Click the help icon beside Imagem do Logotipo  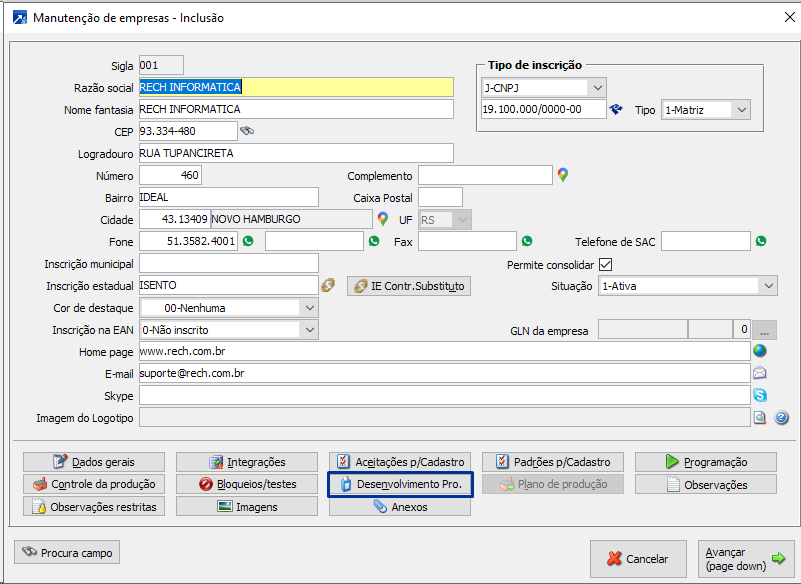tap(781, 417)
